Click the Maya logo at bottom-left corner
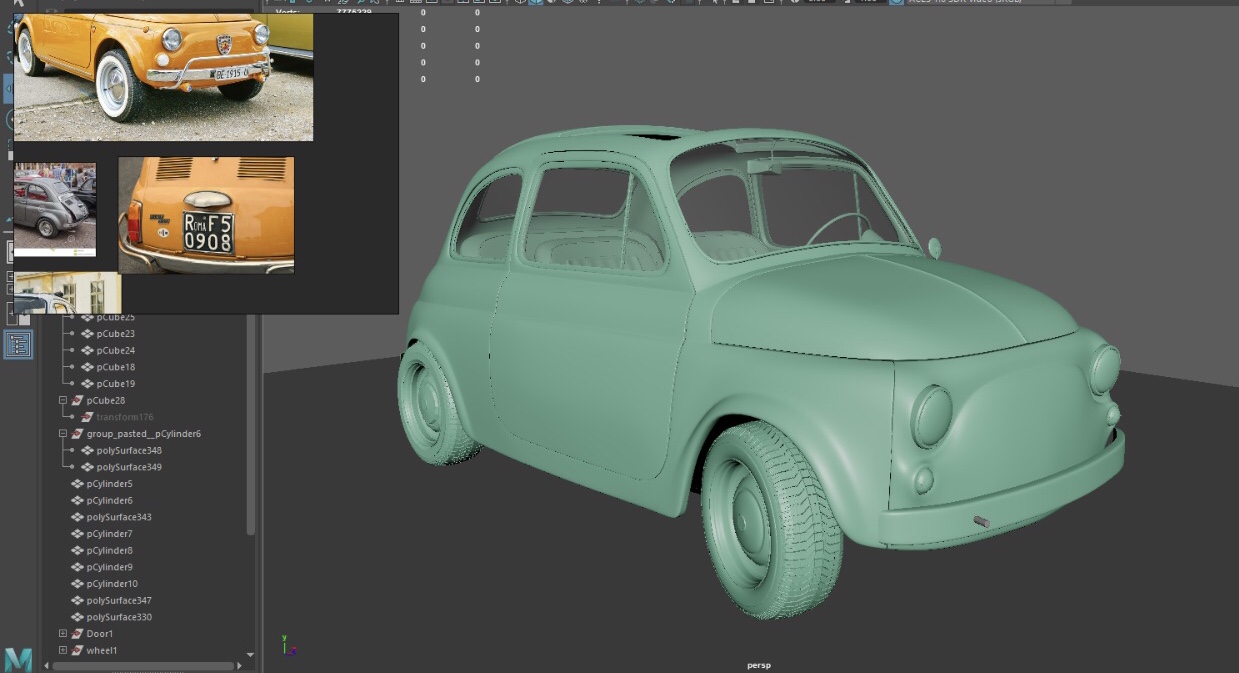The height and width of the screenshot is (673, 1239). 20,659
